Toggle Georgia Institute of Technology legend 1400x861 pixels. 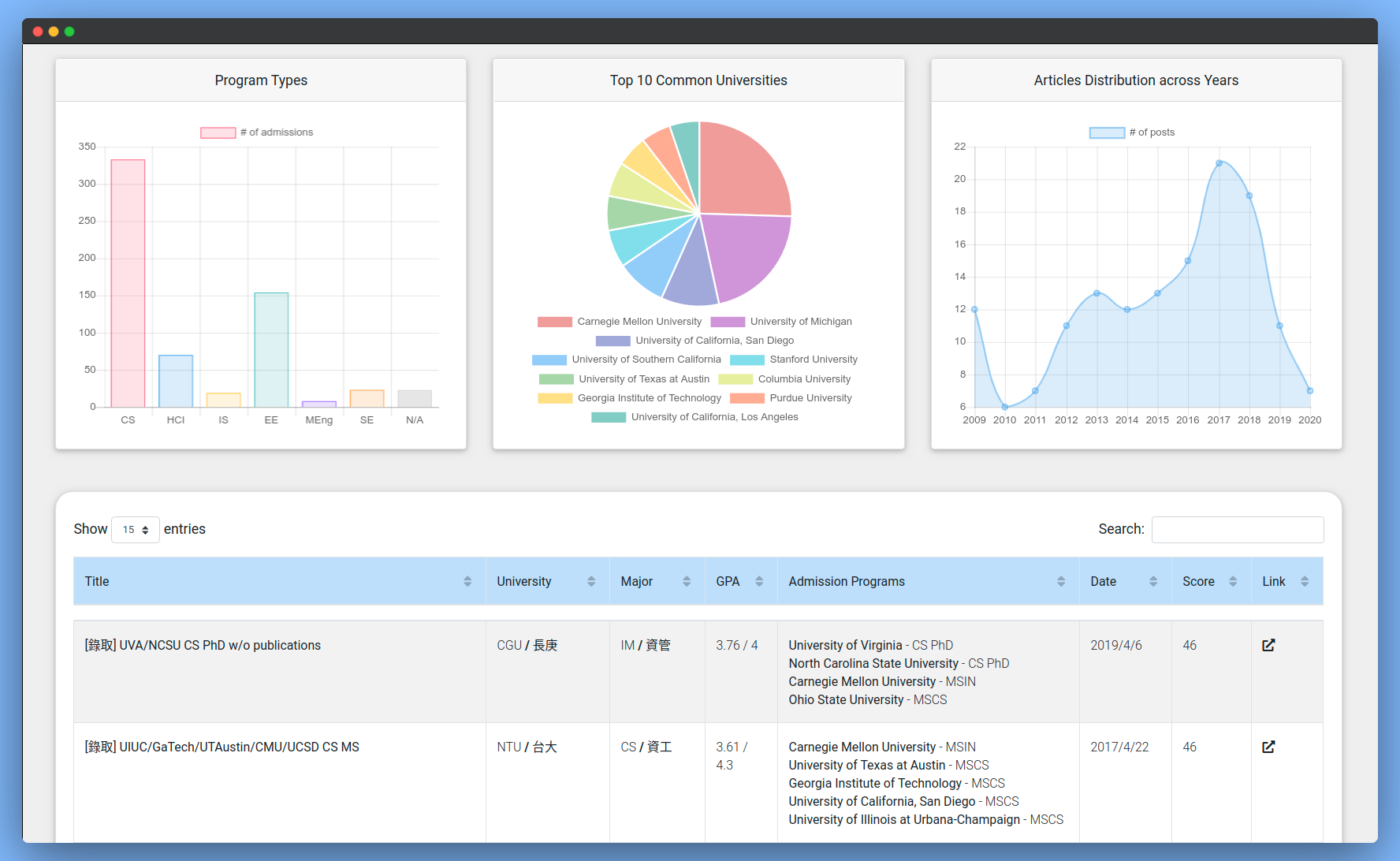coord(629,398)
